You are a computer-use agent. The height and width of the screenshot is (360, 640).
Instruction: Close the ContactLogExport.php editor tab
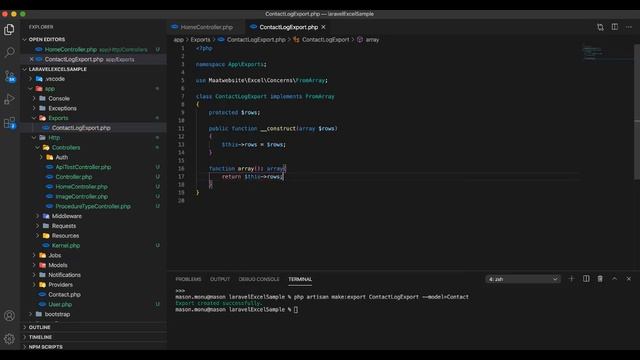tap(323, 27)
